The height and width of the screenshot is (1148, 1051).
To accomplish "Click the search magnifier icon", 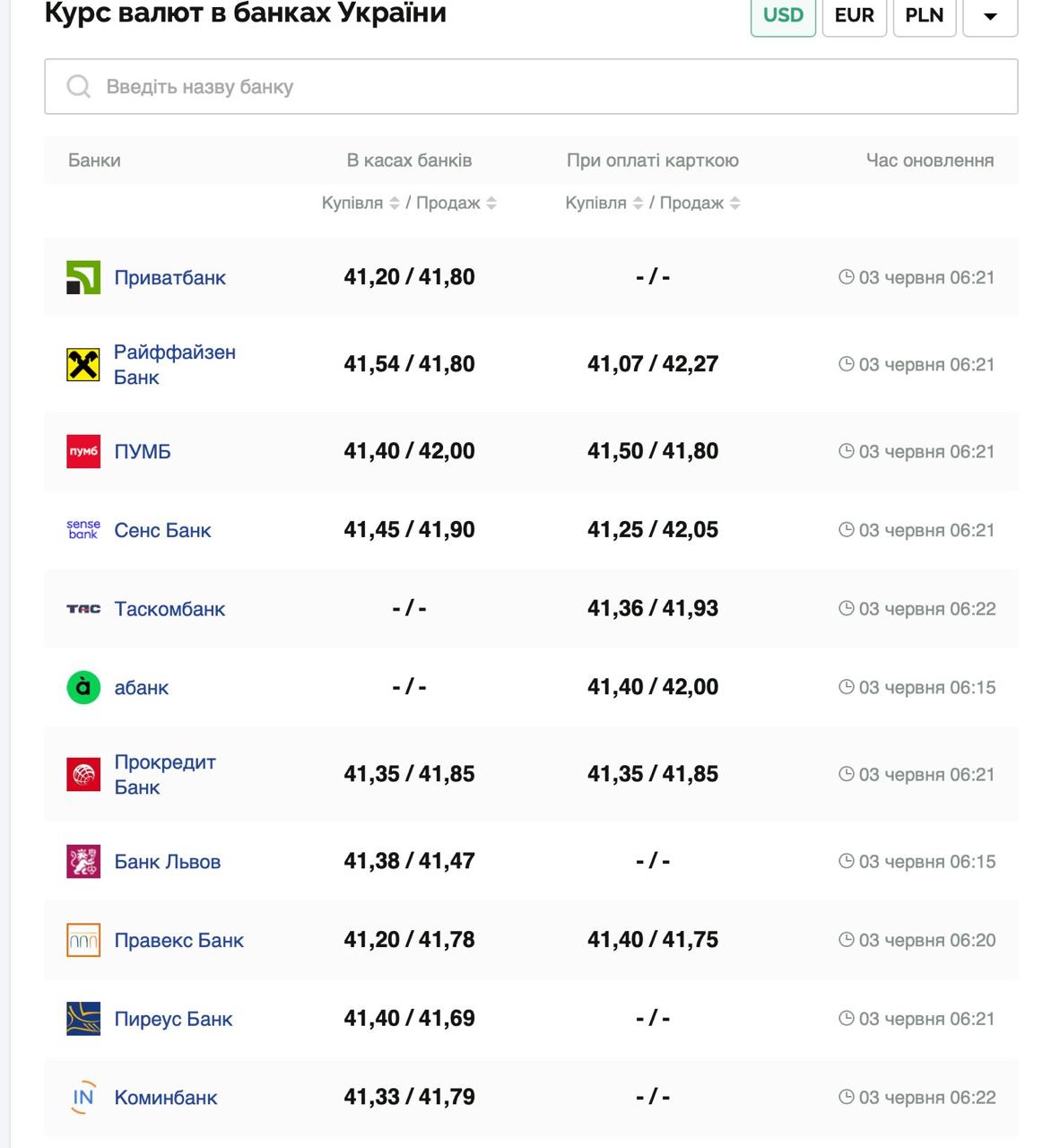I will click(x=79, y=87).
